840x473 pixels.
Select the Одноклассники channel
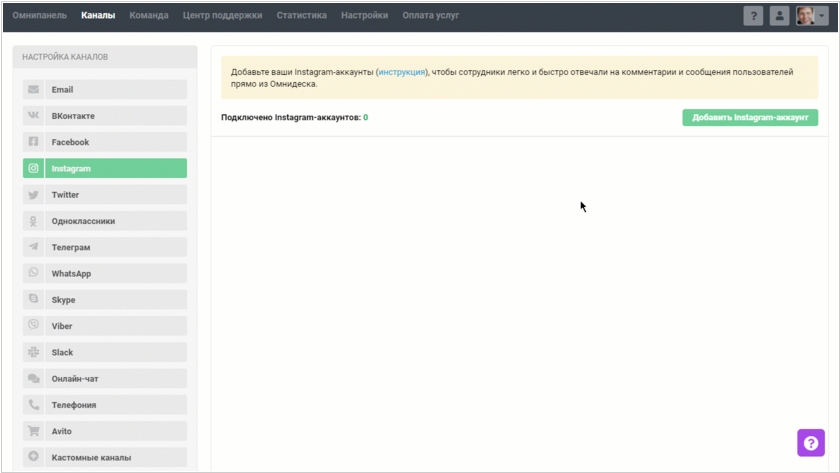tap(105, 221)
